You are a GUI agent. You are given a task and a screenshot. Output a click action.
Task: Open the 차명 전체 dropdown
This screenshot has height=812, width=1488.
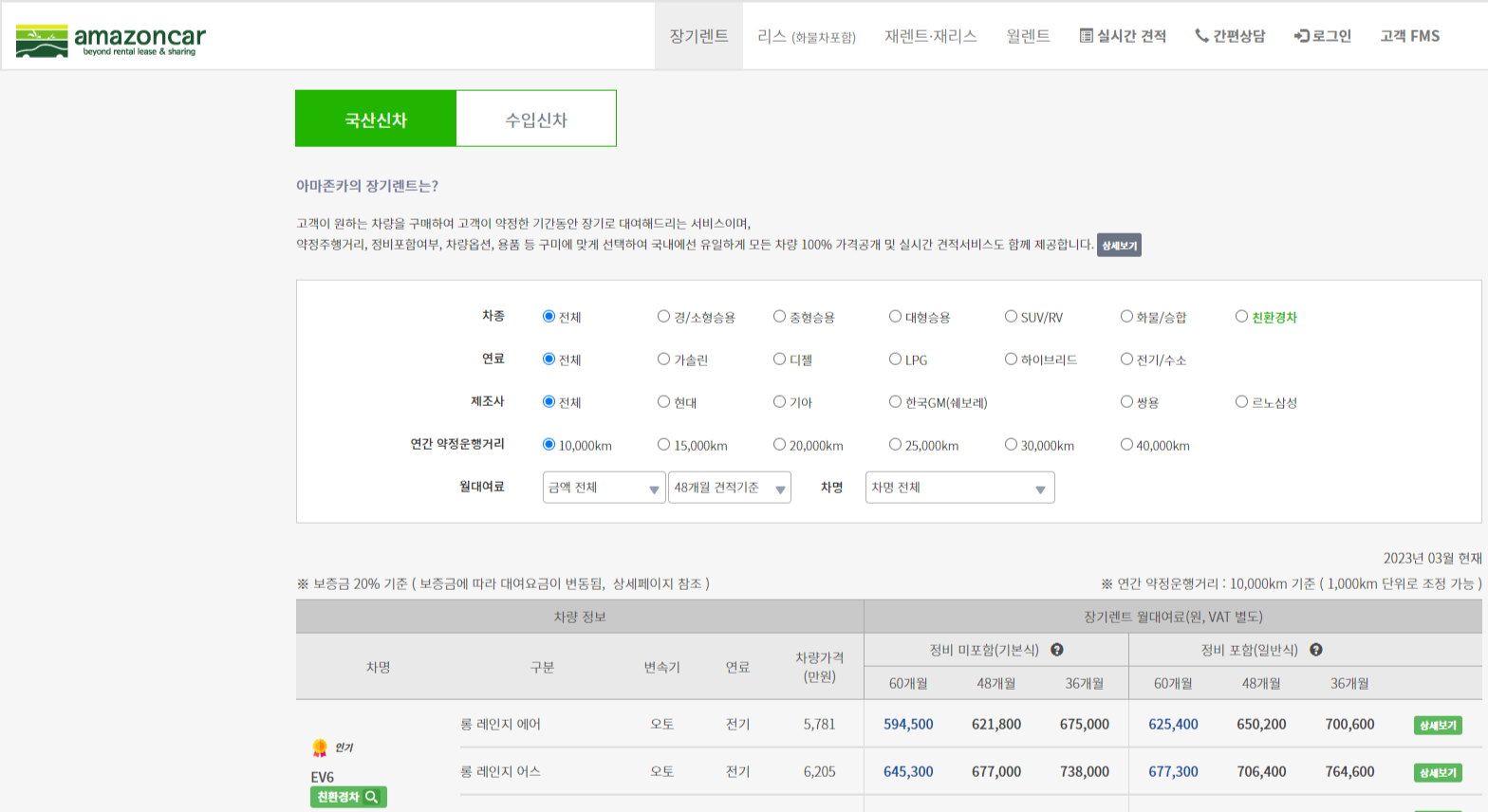click(959, 488)
